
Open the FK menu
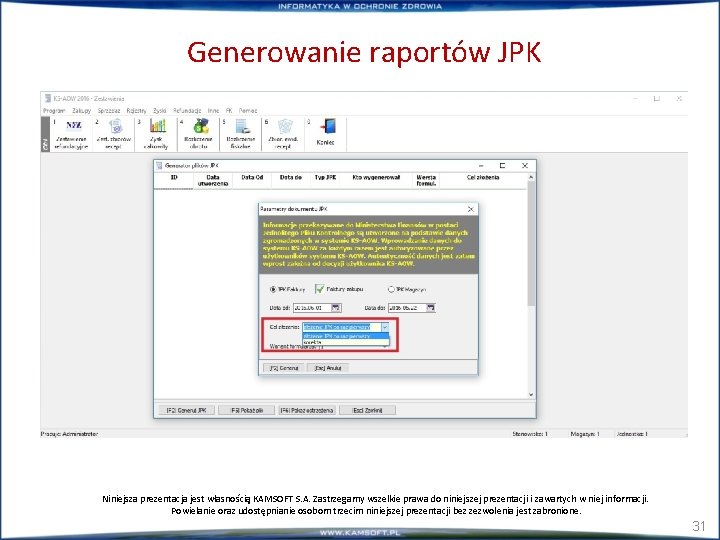coord(229,111)
